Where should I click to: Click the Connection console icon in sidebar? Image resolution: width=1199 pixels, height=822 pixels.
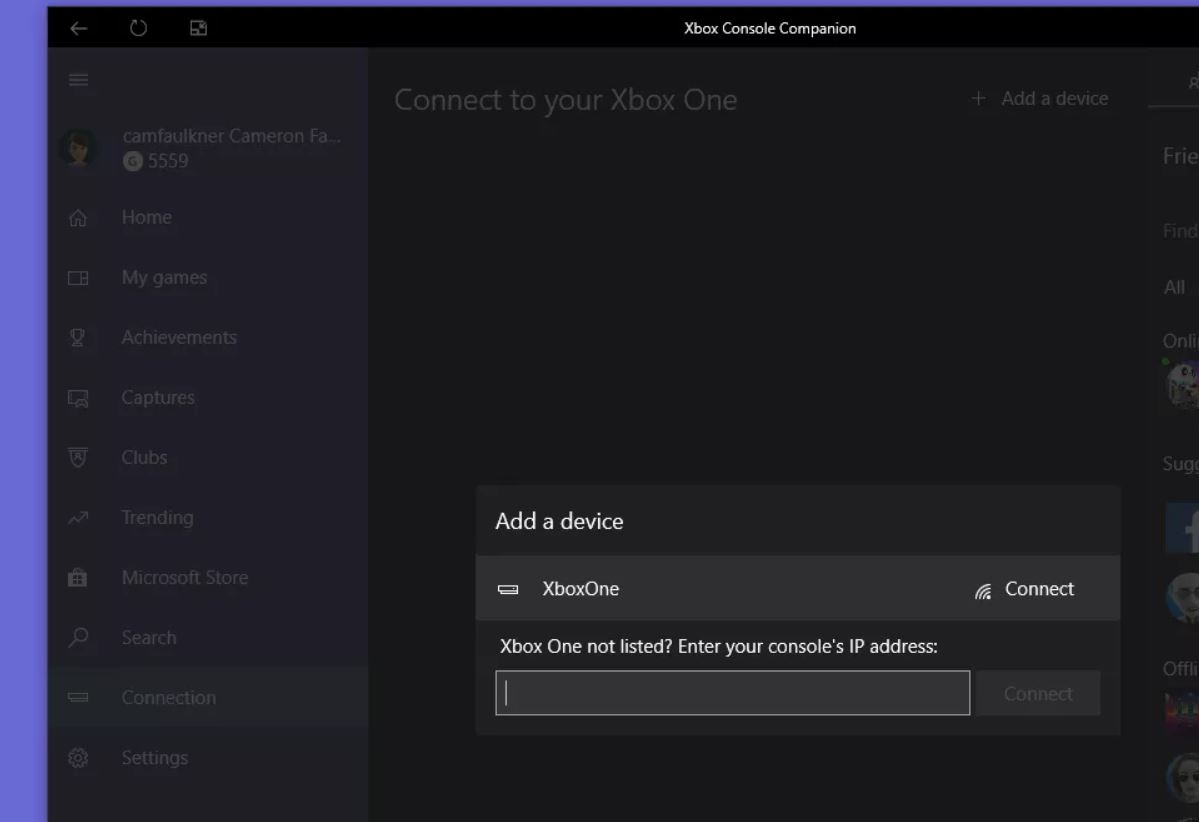(78, 697)
